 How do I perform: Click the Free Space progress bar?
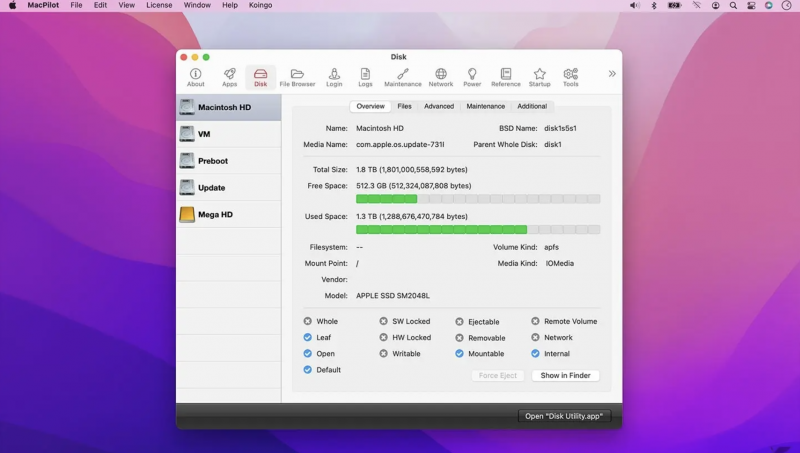click(x=478, y=199)
